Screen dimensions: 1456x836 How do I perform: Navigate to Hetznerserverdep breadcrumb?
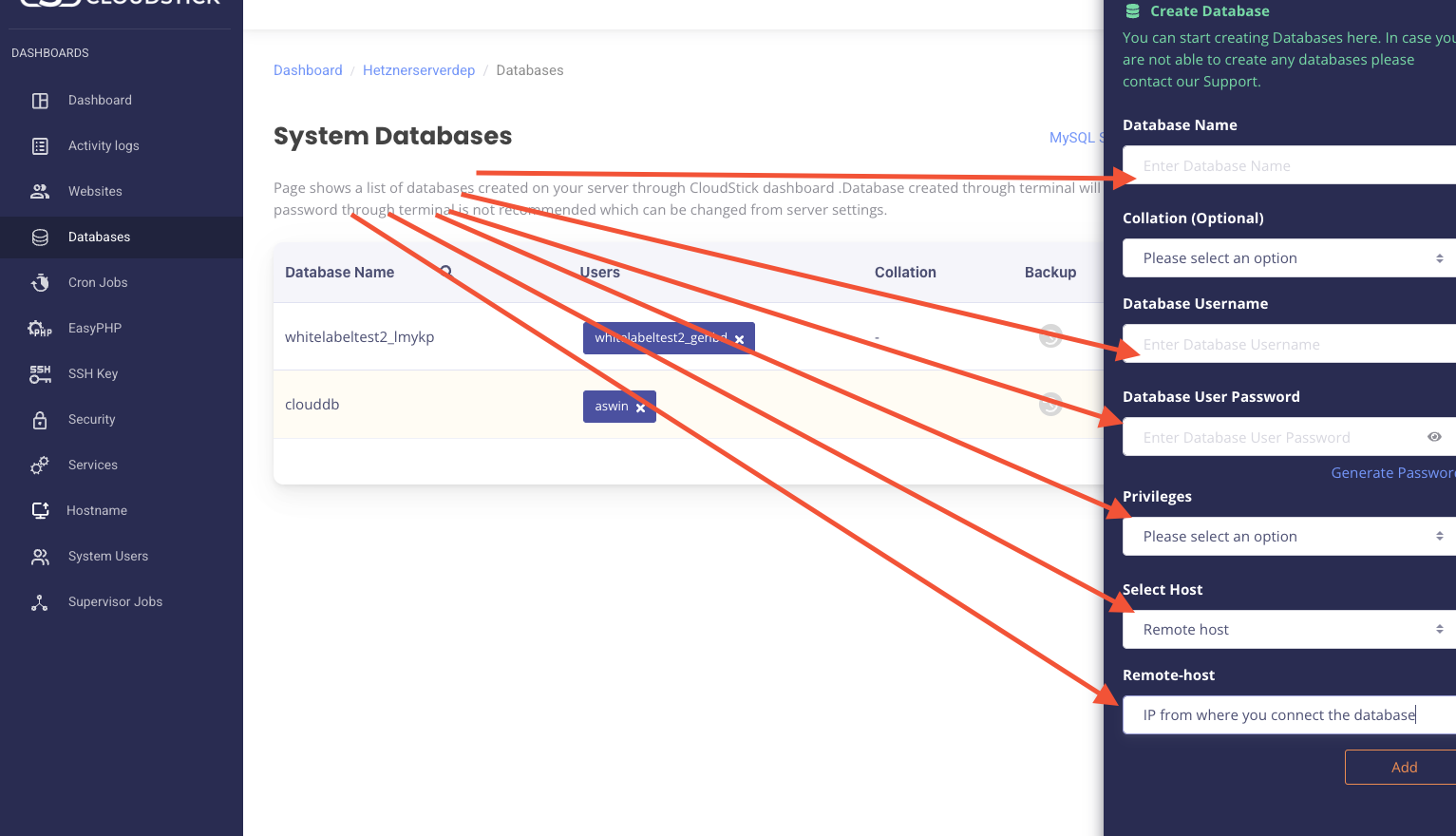(x=419, y=69)
